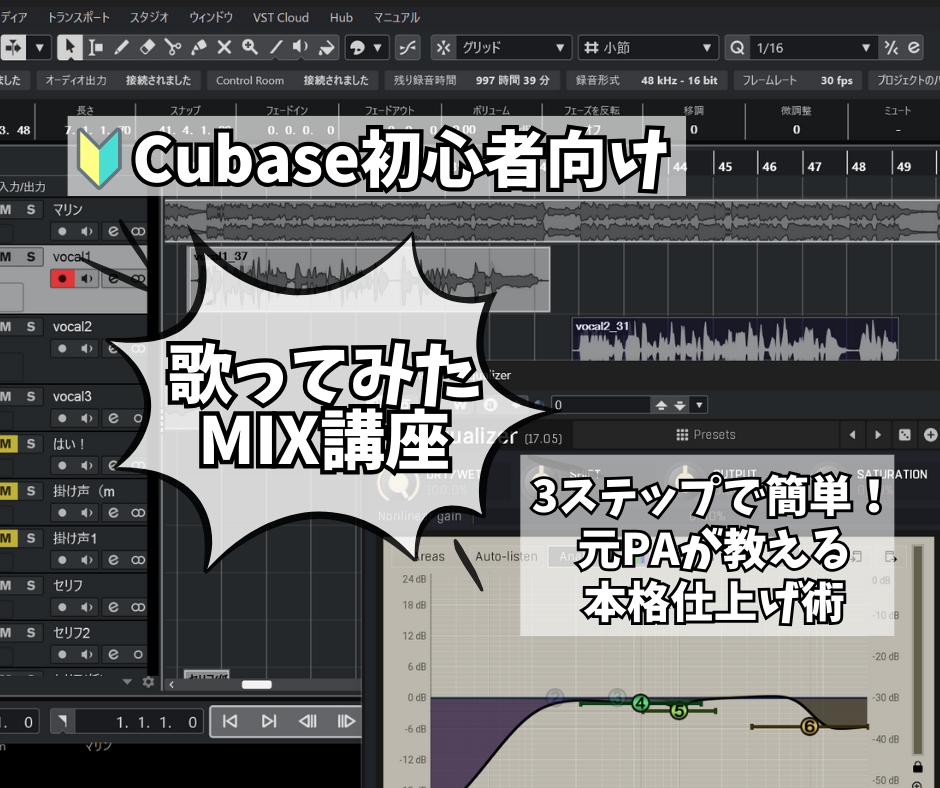Open plugin preset dropdown arrow beside steppers
The width and height of the screenshot is (940, 788).
click(699, 405)
